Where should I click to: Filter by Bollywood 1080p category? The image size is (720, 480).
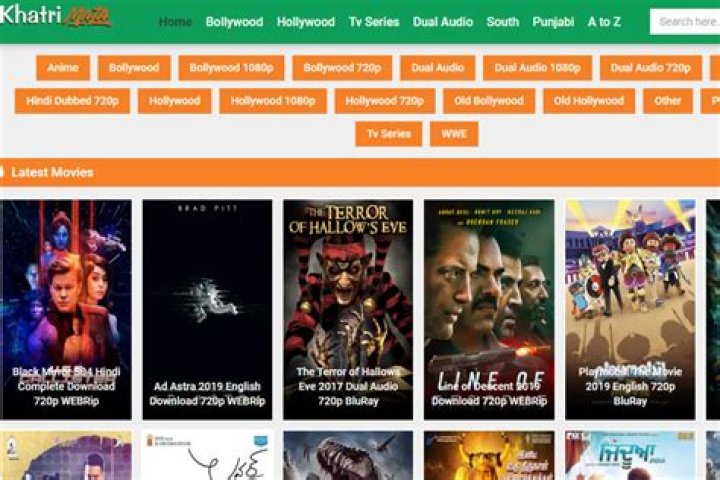pyautogui.click(x=231, y=68)
